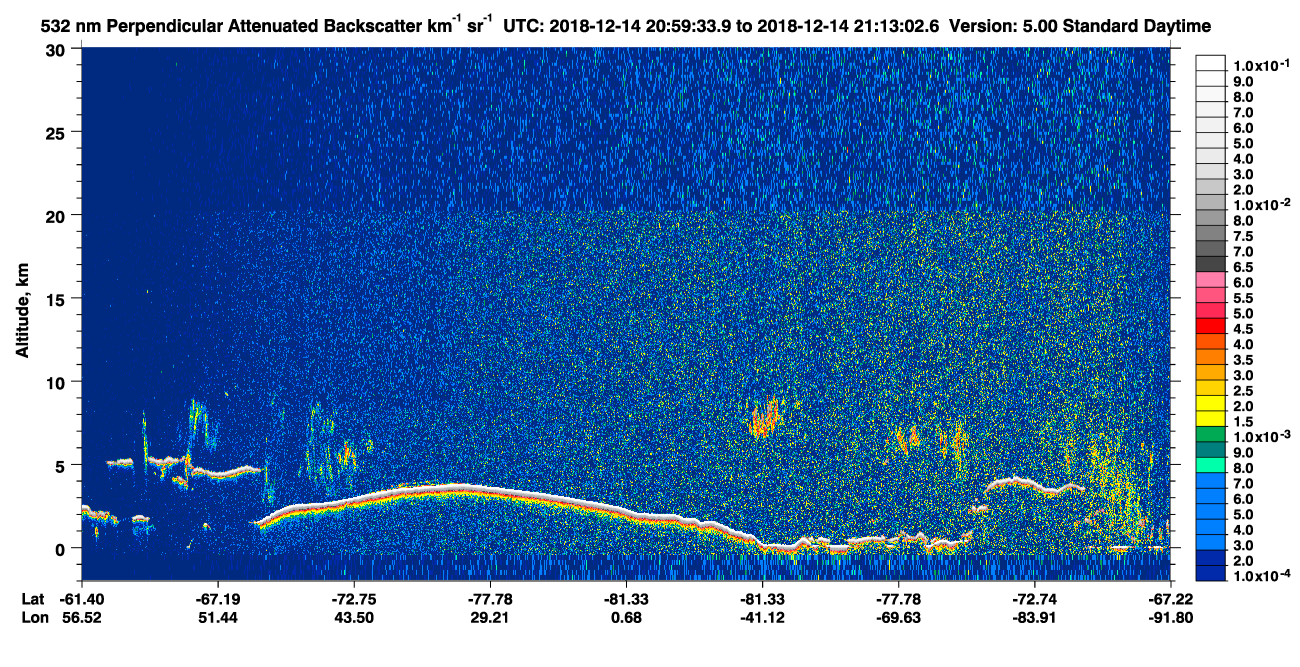Image resolution: width=1300 pixels, height=667 pixels.
Task: Select the gray swatch beside 1.0x10-2
Action: pos(1210,202)
